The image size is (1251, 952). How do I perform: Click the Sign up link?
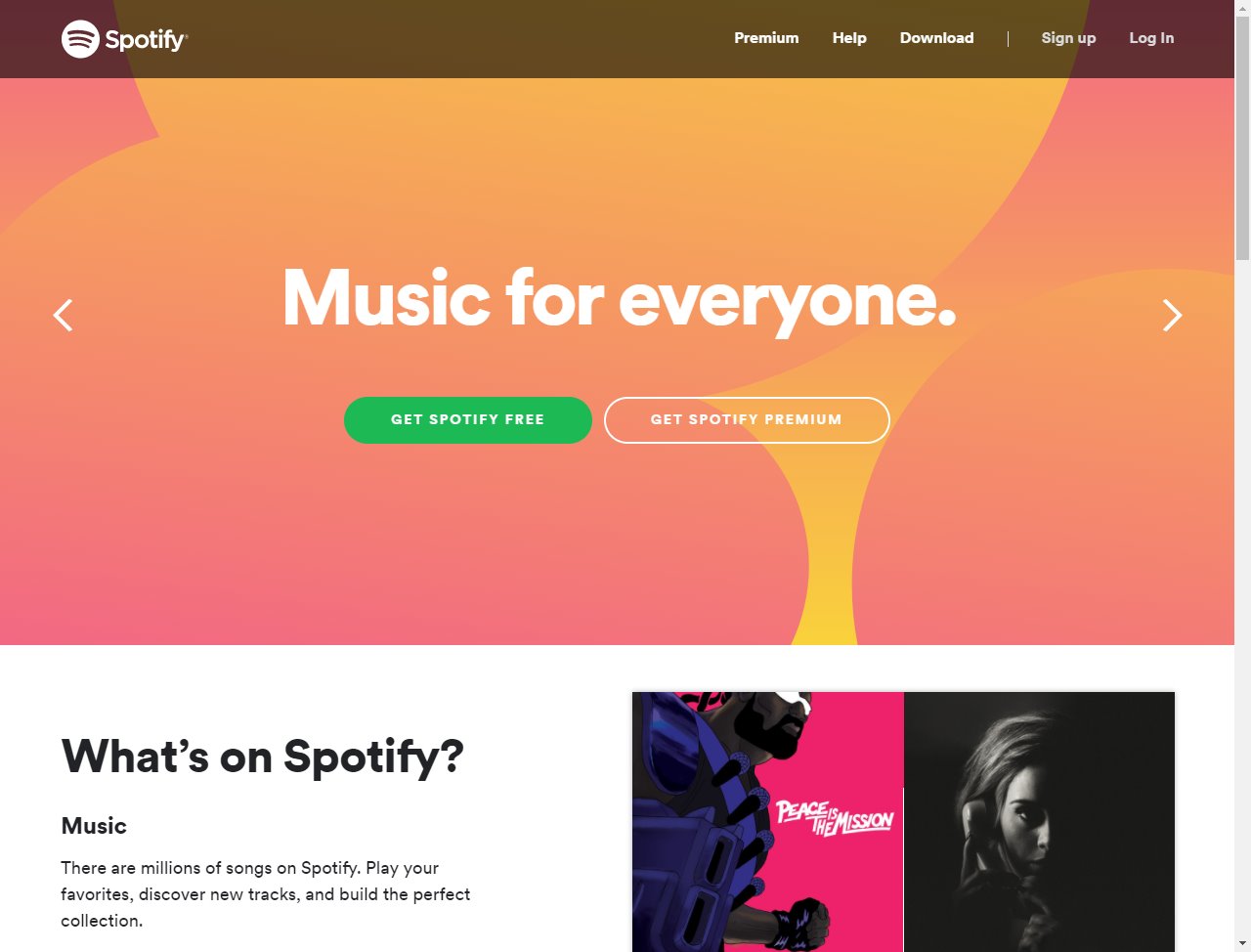coord(1068,38)
